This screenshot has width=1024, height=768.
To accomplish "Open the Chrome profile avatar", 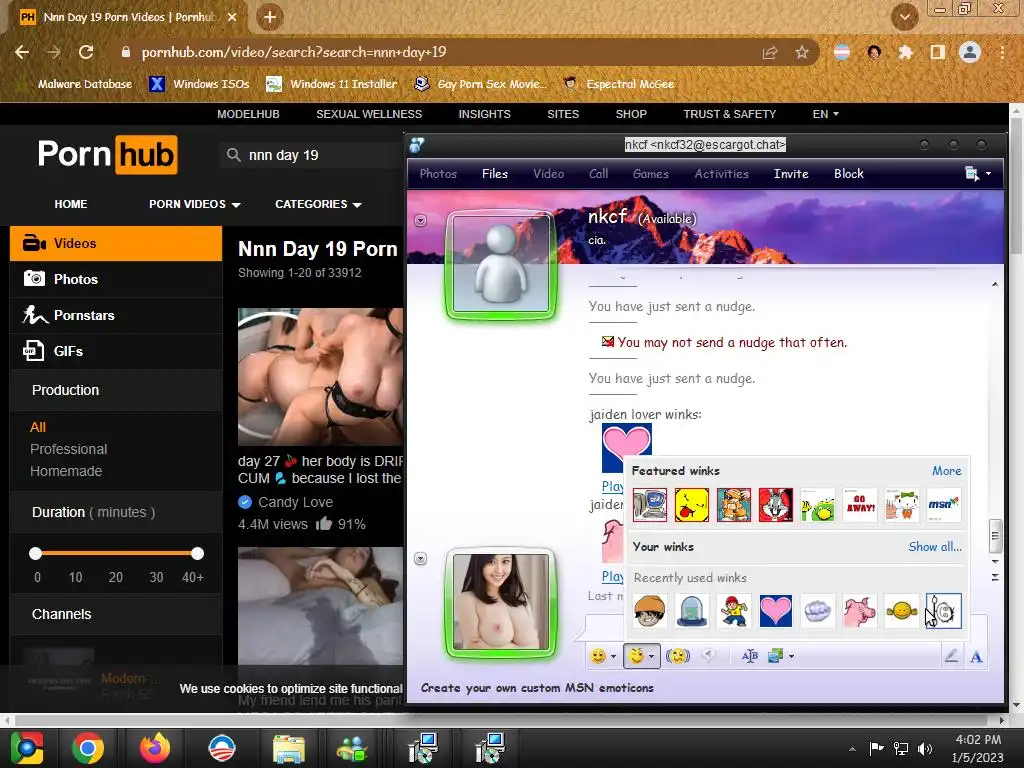I will (x=970, y=52).
